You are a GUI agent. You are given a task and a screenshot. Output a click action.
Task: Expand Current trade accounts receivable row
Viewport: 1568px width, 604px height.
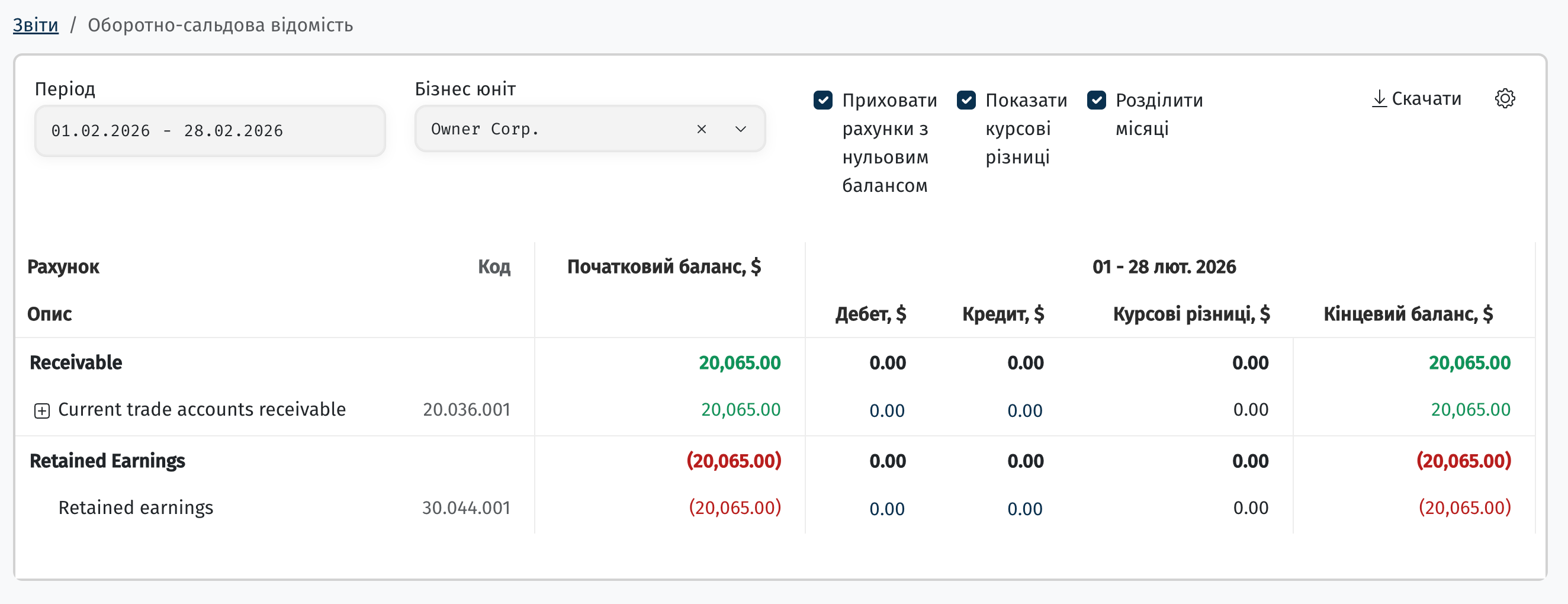(x=41, y=411)
